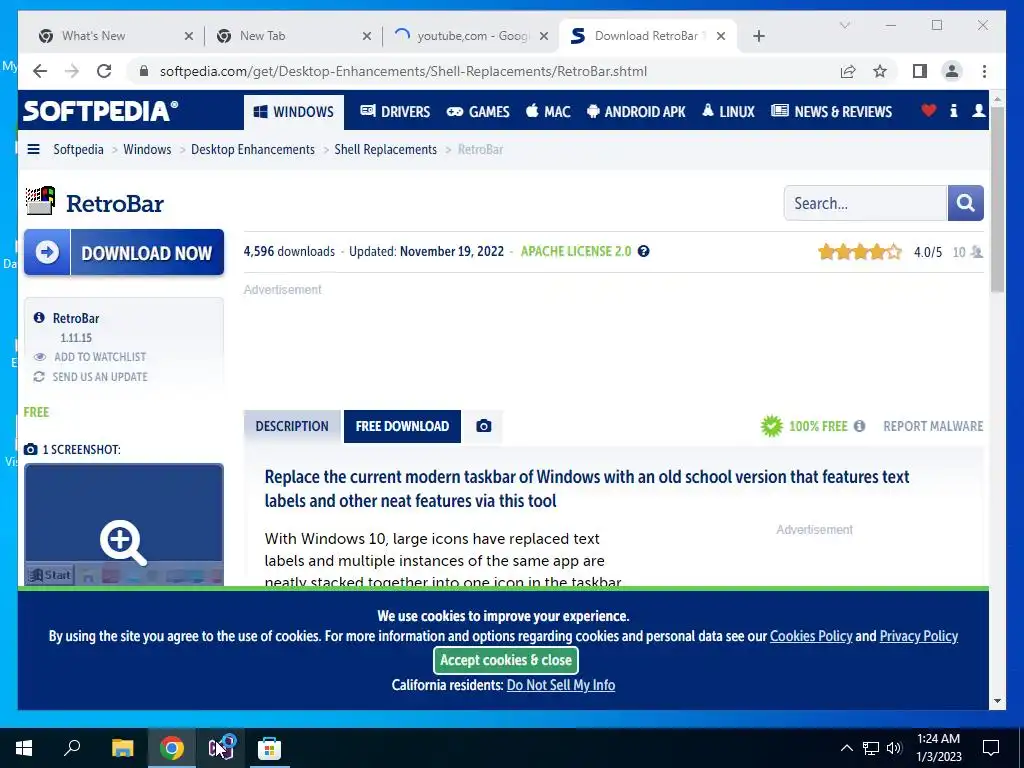This screenshot has width=1024, height=768.
Task: Open the Chrome profile avatar
Action: pos(952,71)
